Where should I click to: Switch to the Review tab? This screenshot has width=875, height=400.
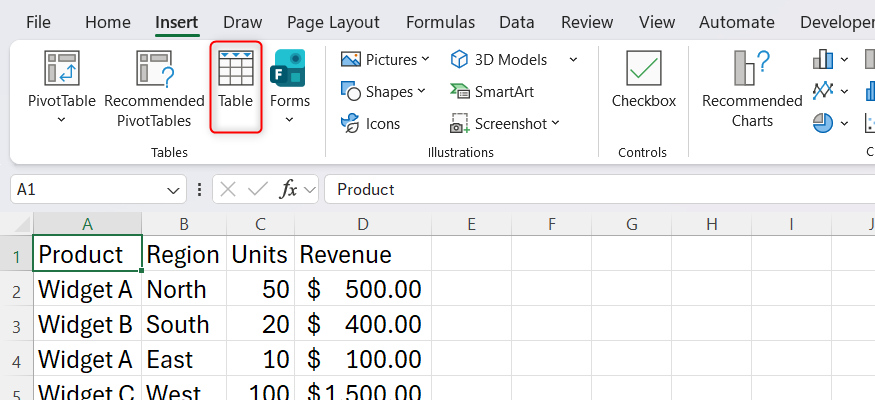[x=587, y=22]
